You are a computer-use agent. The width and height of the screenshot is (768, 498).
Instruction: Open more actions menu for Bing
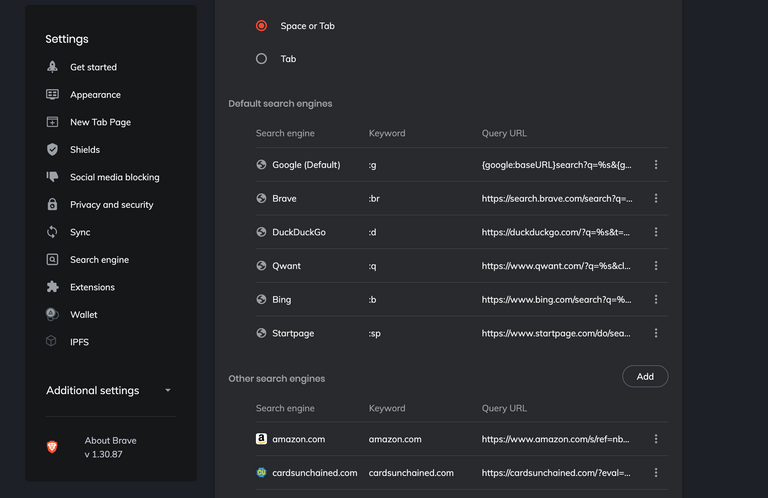tap(656, 299)
